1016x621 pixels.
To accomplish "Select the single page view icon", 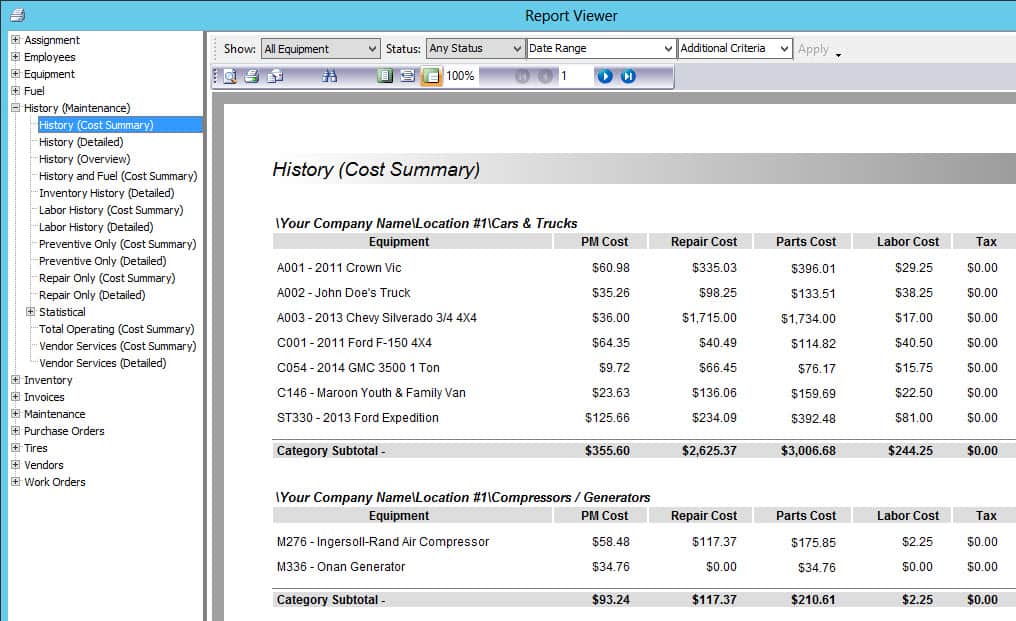I will [x=385, y=76].
